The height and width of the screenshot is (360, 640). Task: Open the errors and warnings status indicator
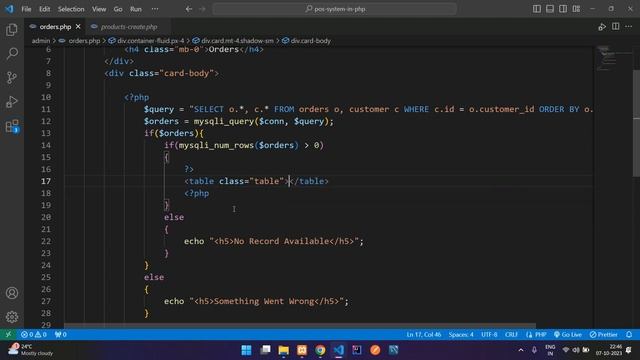[x=34, y=335]
